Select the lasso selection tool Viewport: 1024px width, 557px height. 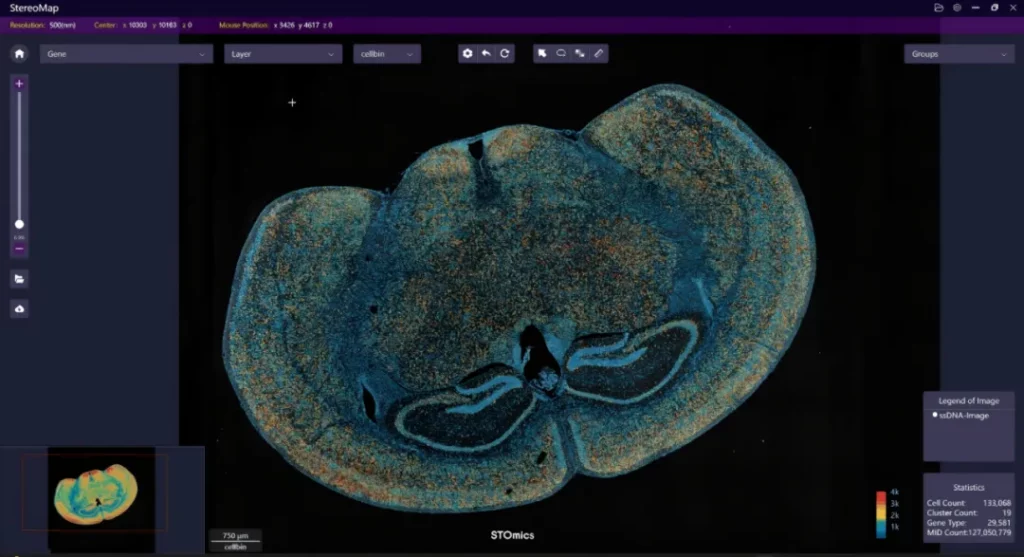[x=561, y=54]
